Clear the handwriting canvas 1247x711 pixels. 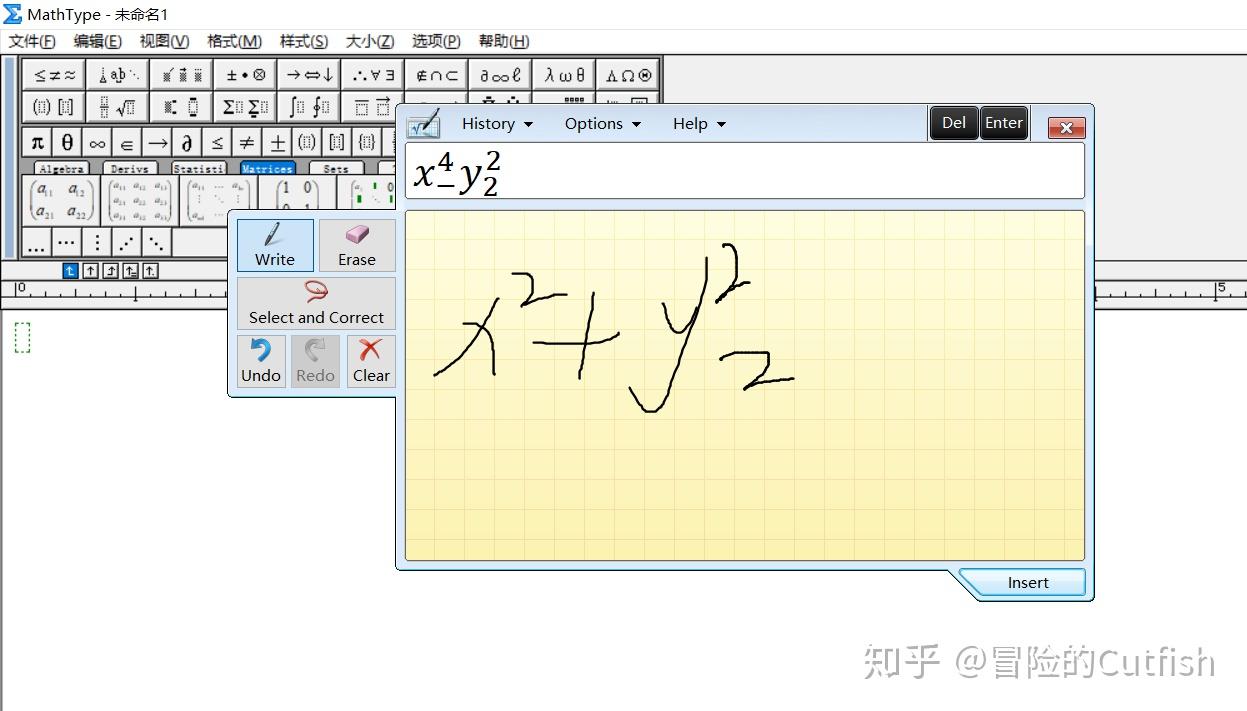371,361
